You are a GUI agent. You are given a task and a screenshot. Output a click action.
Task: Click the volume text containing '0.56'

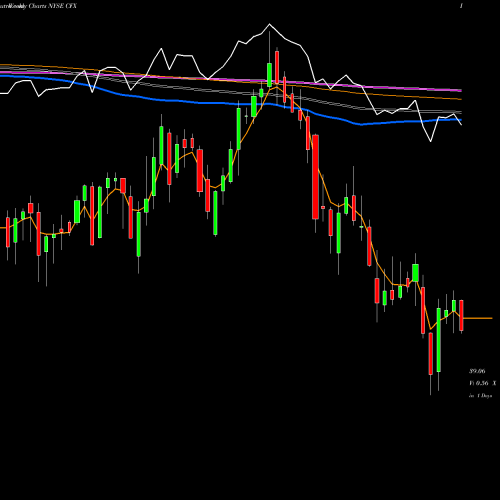pyautogui.click(x=483, y=383)
